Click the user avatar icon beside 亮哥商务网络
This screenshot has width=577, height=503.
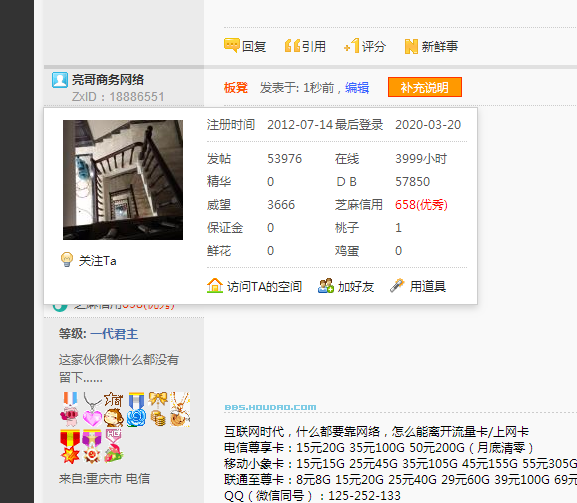[60, 80]
